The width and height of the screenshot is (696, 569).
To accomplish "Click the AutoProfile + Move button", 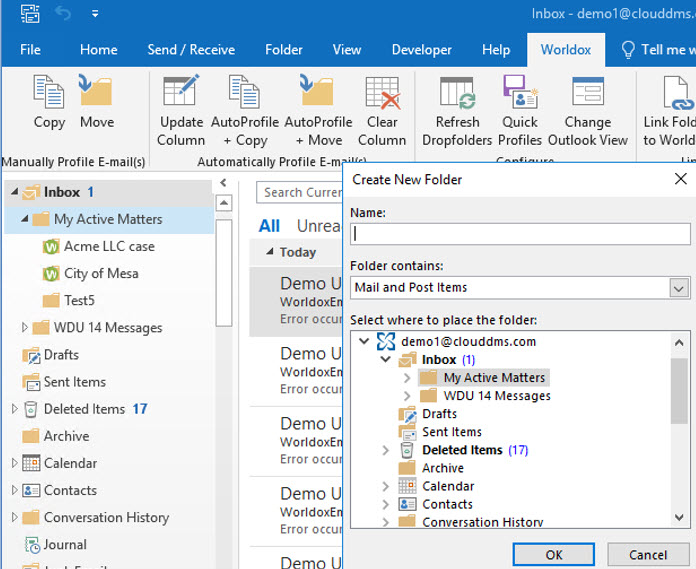I will tap(318, 111).
